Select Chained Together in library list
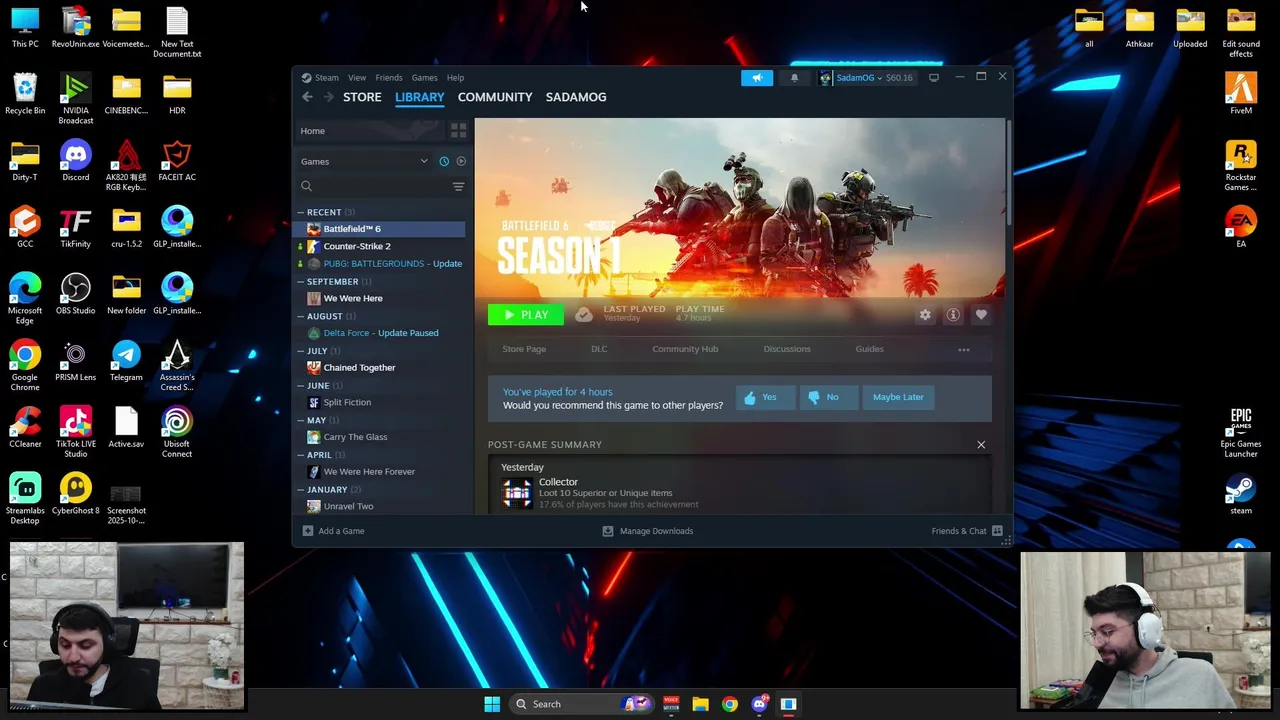The height and width of the screenshot is (720, 1280). click(381, 368)
